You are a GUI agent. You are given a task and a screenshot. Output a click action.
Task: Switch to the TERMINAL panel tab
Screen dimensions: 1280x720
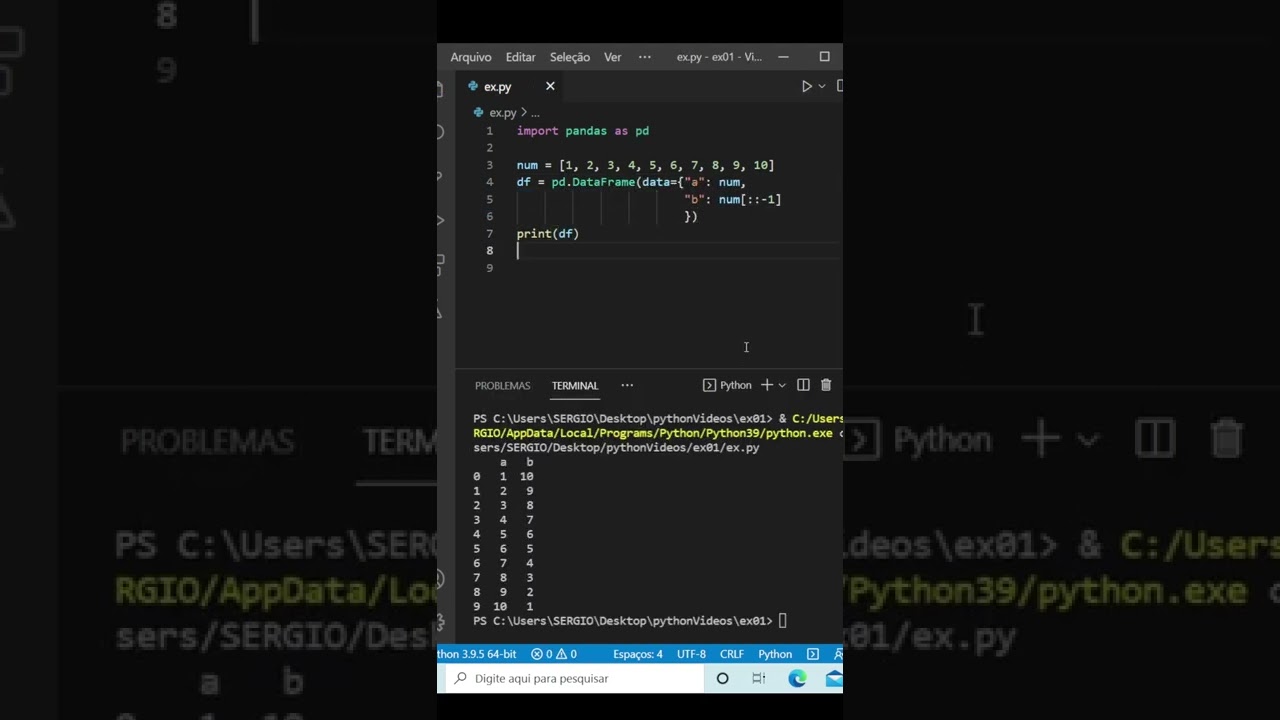pos(575,385)
